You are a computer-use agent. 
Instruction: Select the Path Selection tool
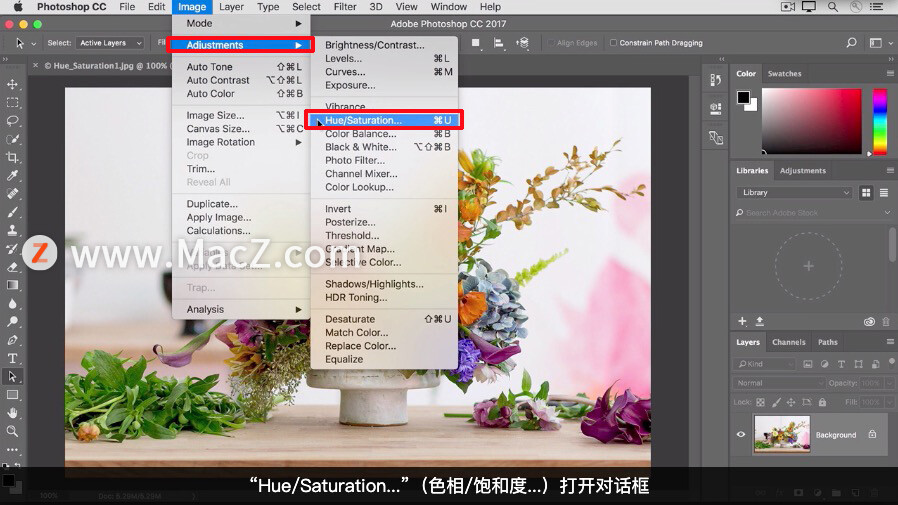tap(13, 377)
